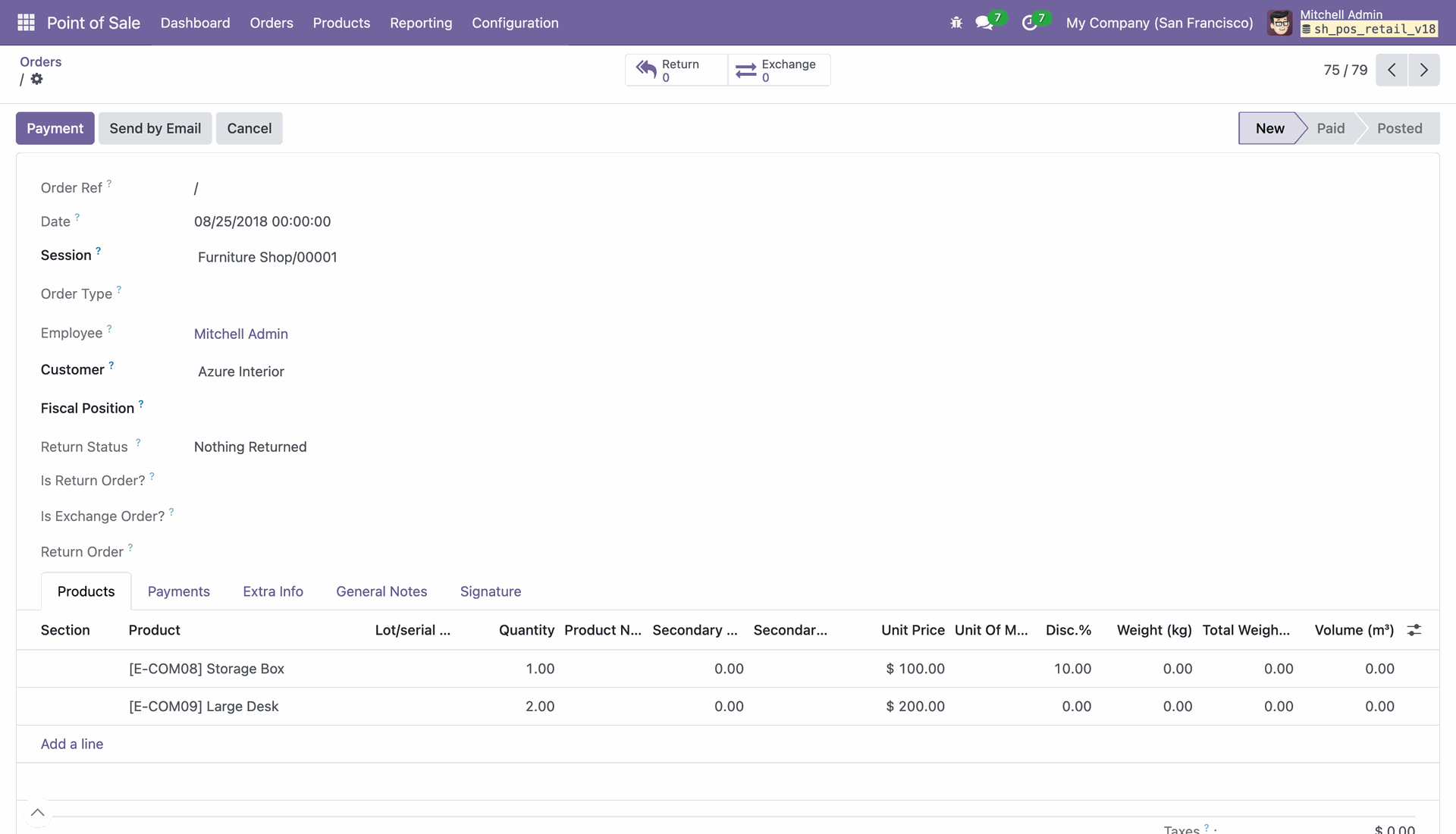The height and width of the screenshot is (834, 1456).
Task: Open the Products top menu
Action: (341, 23)
